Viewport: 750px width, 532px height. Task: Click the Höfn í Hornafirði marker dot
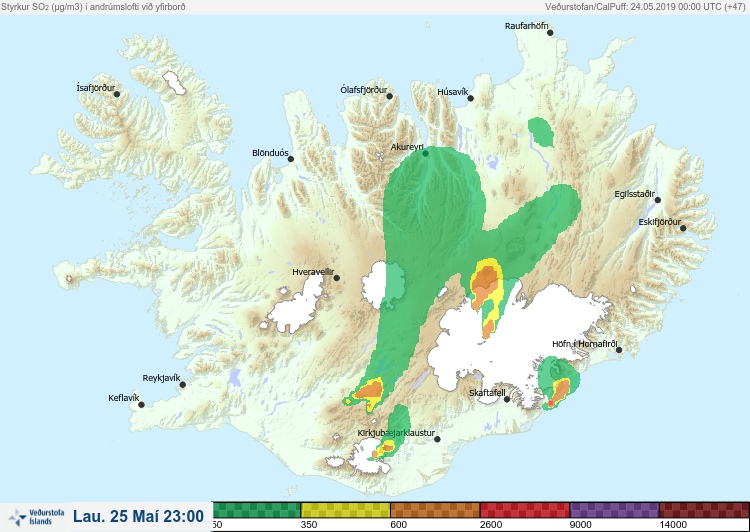tap(619, 350)
